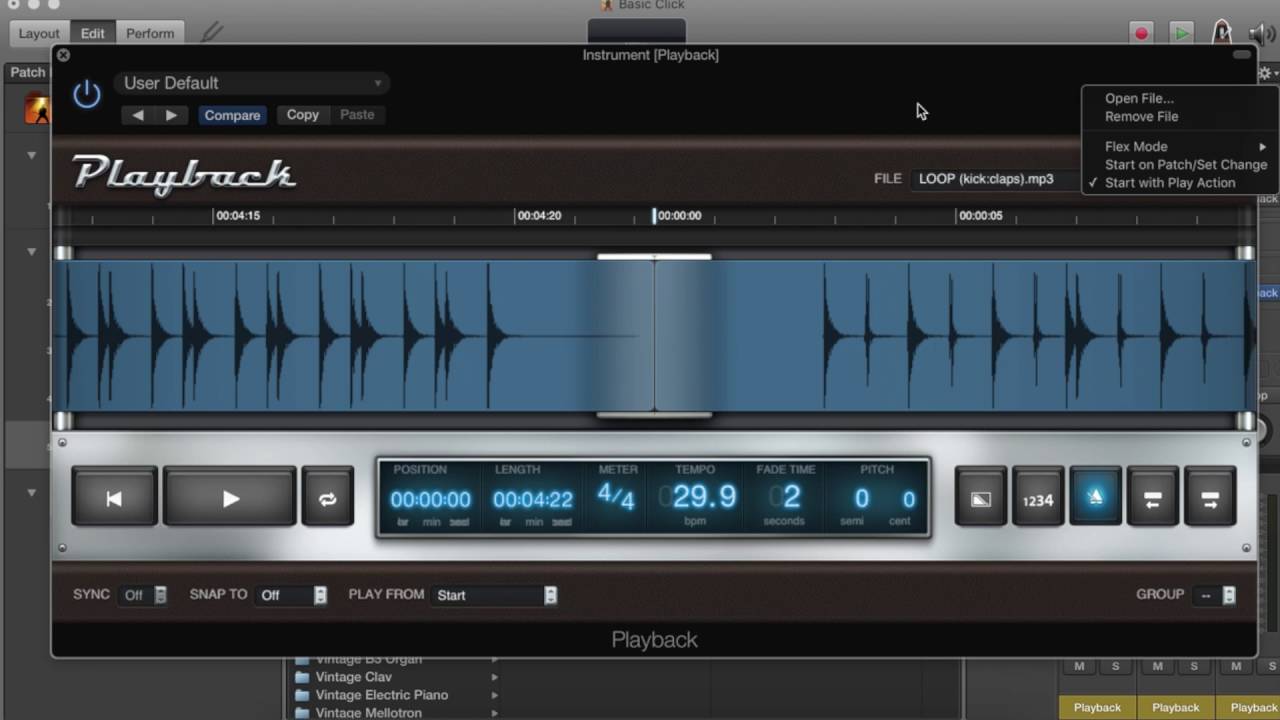Click the MainStage master mute speaker icon

click(x=1262, y=34)
